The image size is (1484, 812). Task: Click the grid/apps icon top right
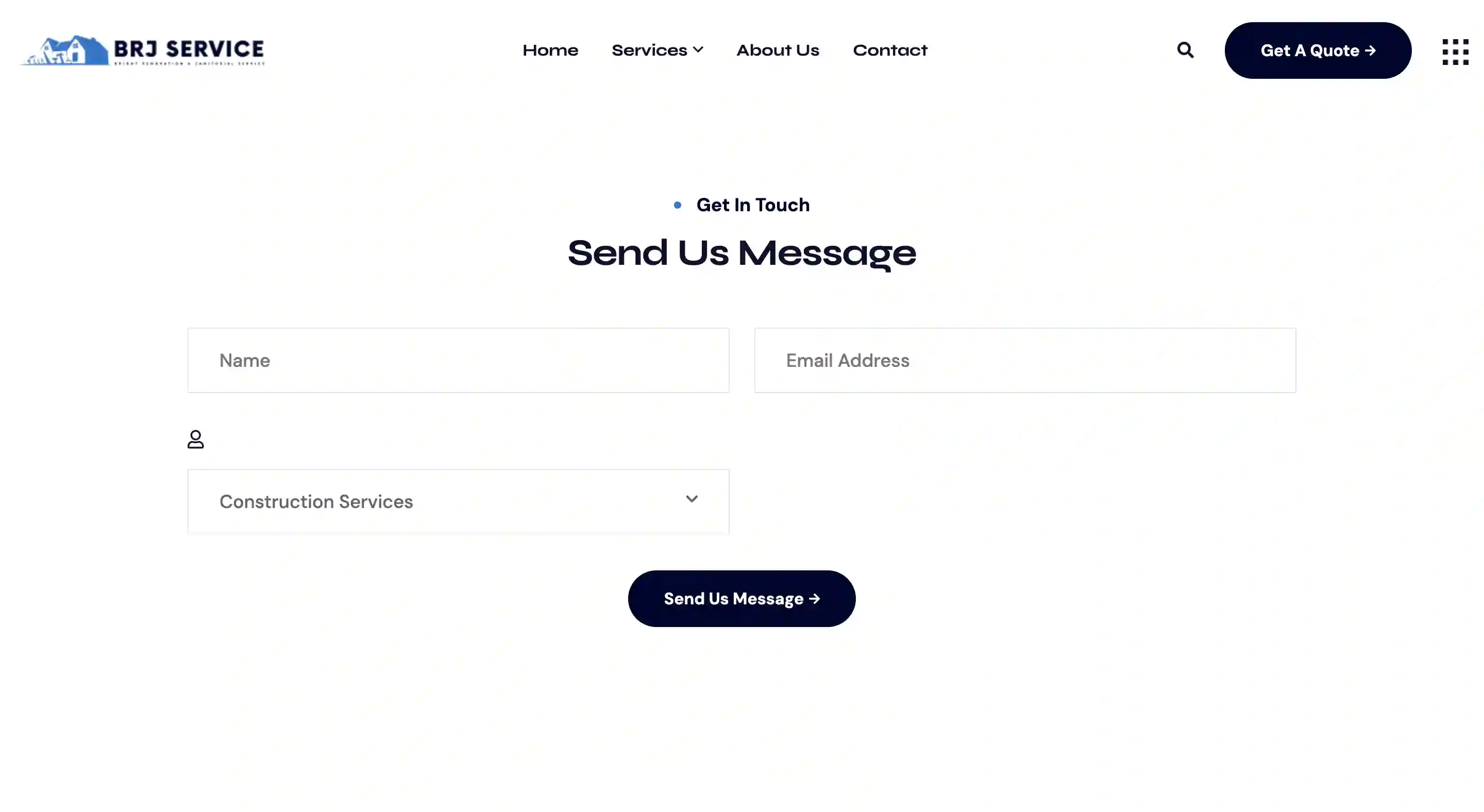1455,50
